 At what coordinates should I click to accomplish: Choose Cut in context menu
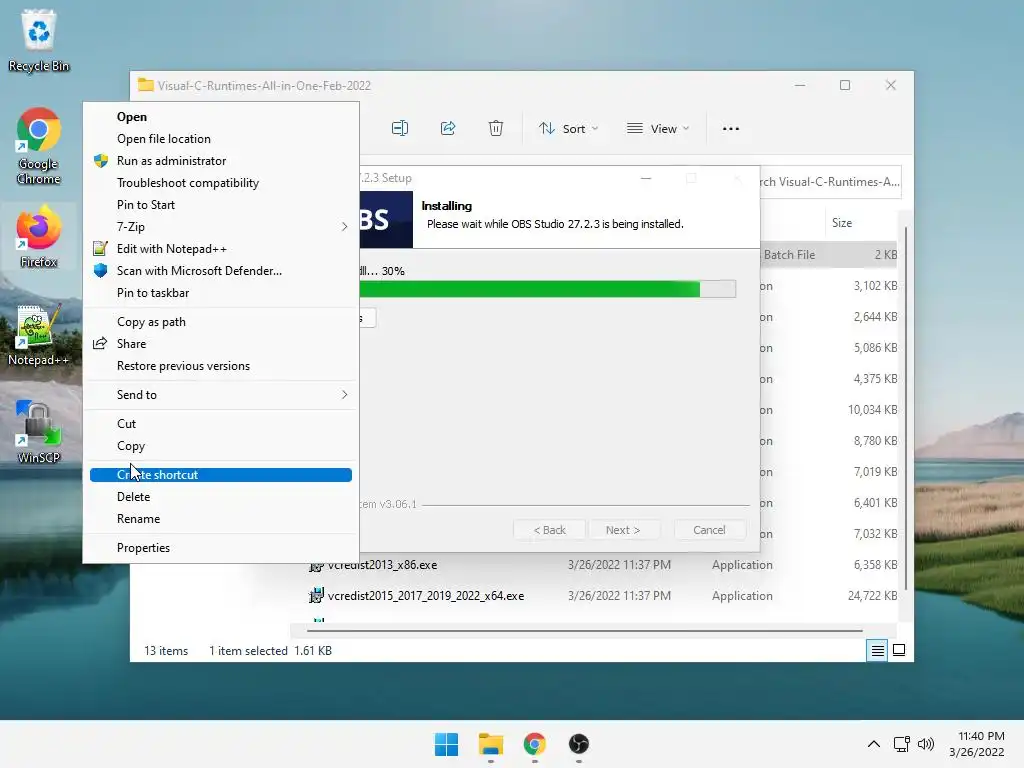click(x=221, y=424)
